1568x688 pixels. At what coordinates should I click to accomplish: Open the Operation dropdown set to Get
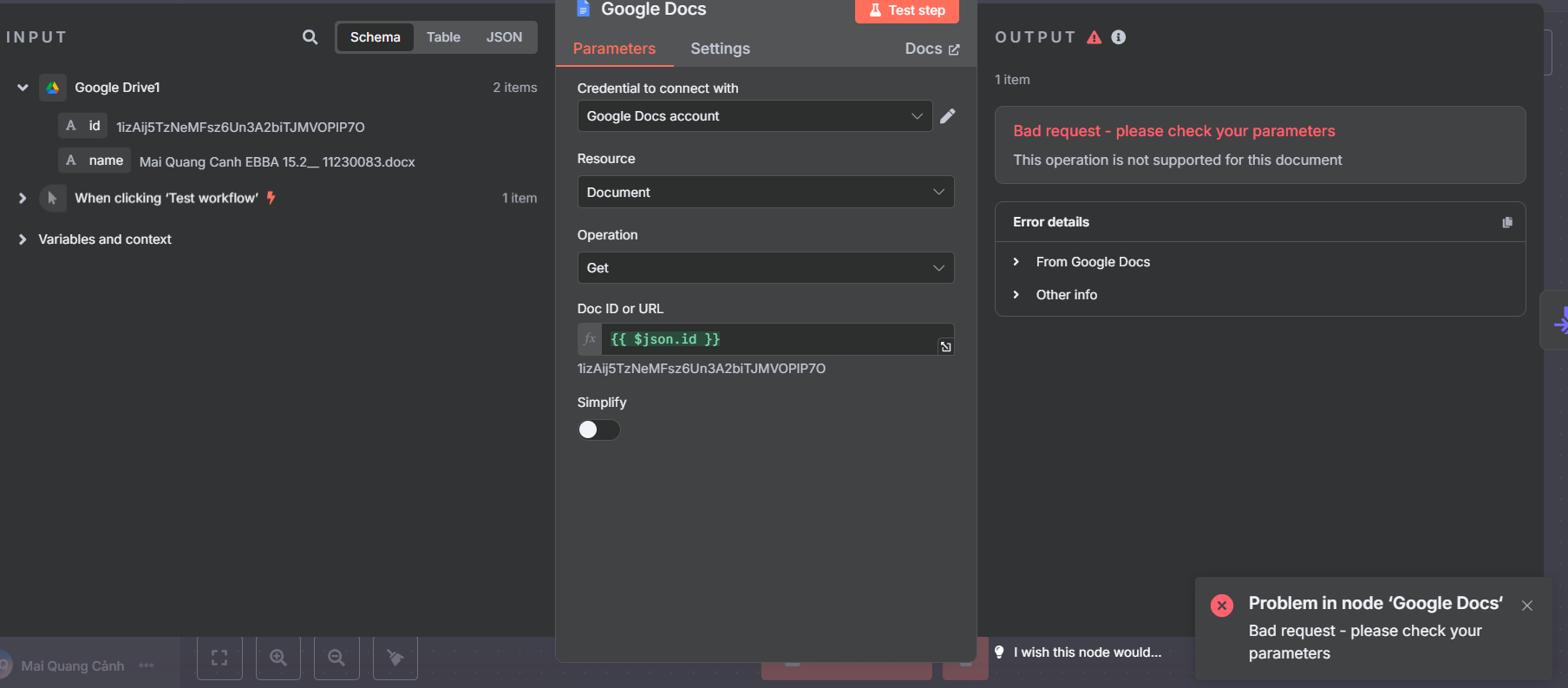click(766, 268)
